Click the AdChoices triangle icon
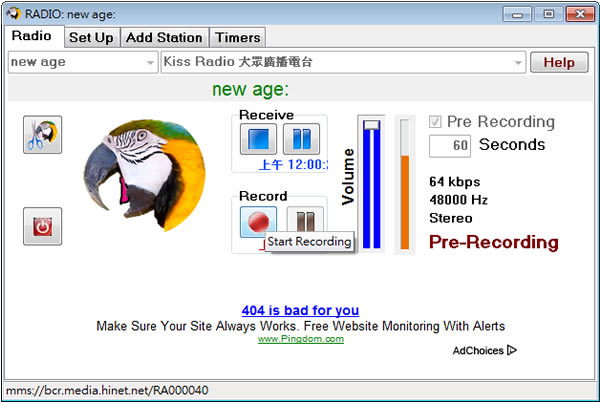 click(512, 350)
